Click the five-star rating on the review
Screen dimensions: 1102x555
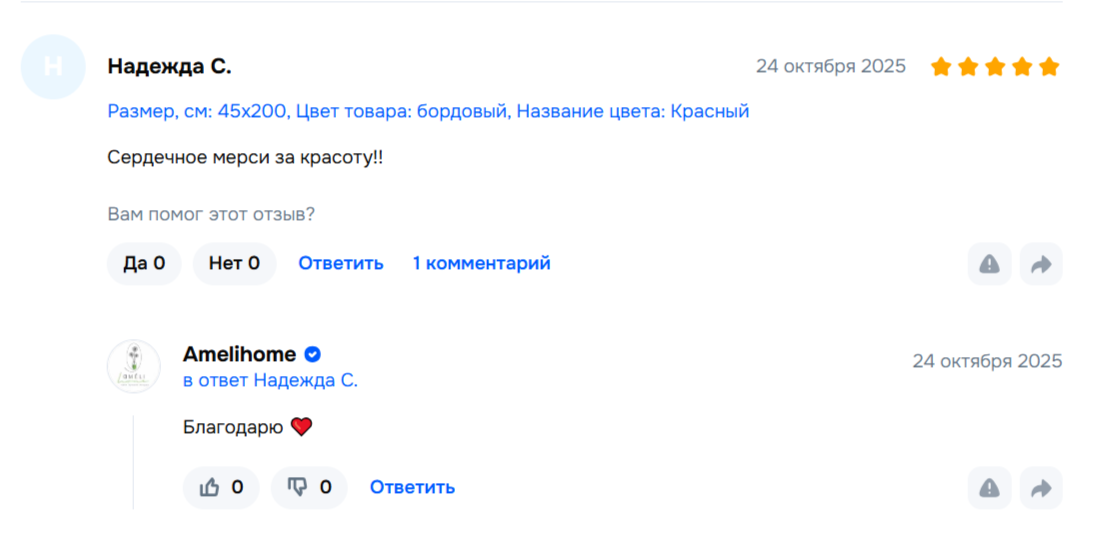994,67
